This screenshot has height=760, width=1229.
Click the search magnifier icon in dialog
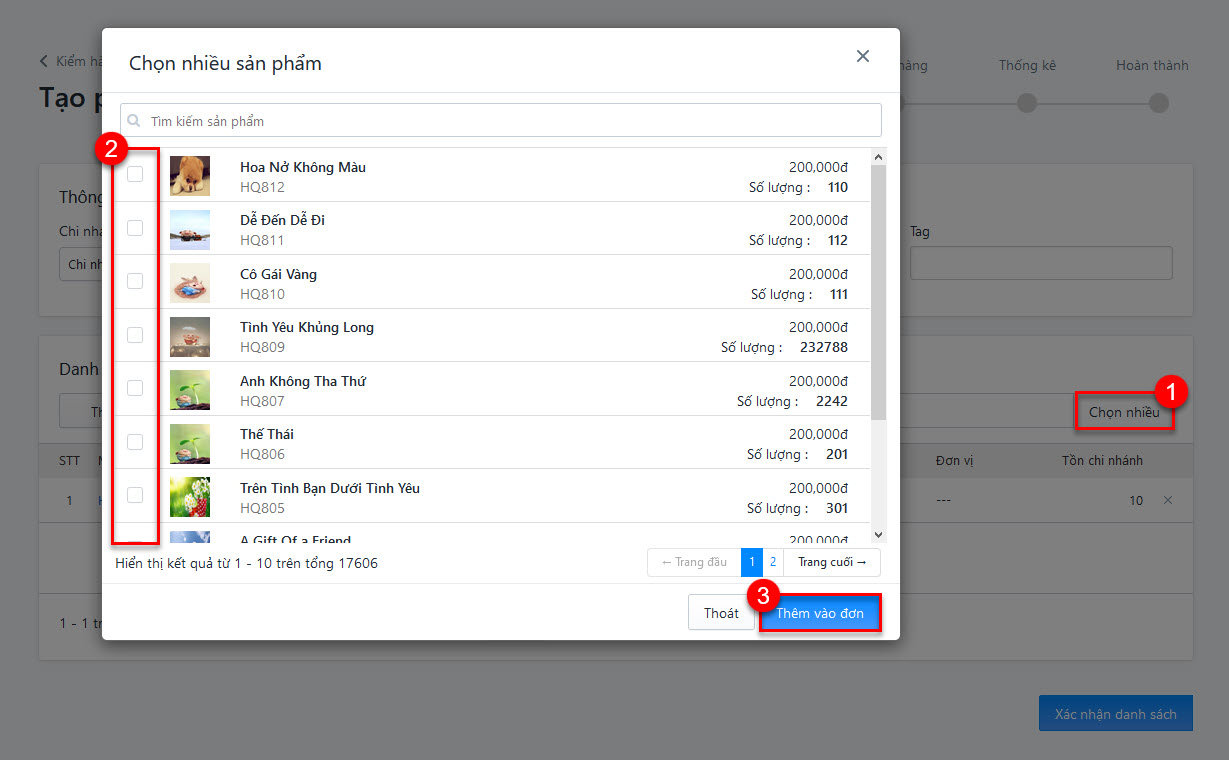134,121
